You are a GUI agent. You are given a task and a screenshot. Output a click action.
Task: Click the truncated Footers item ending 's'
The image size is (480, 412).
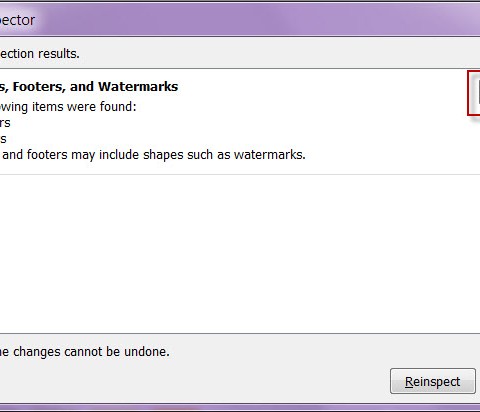coord(3,139)
